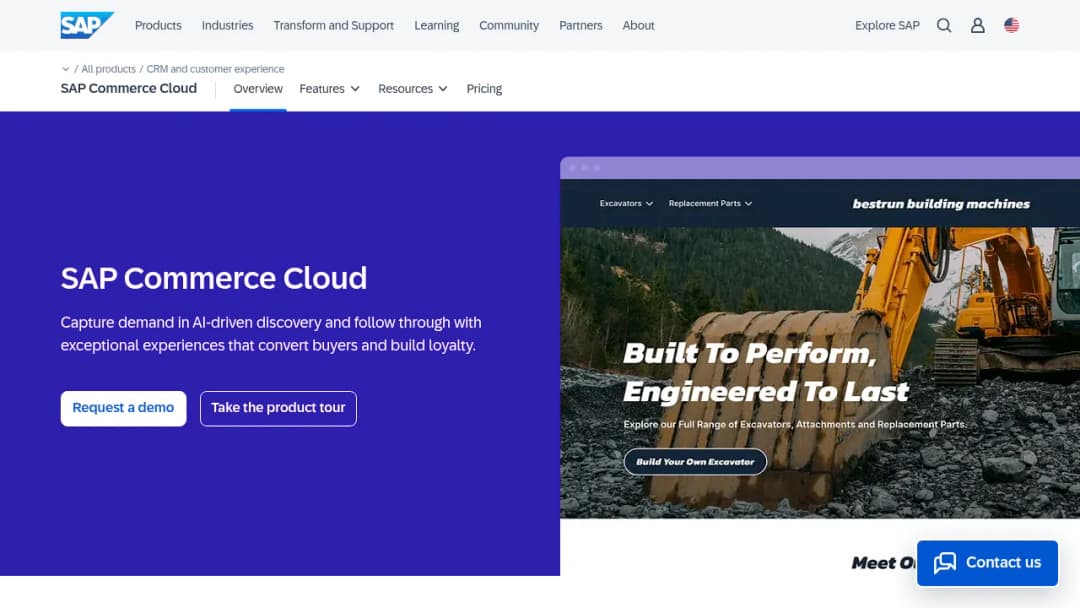Open the Products menu
1080x608 pixels.
[158, 25]
